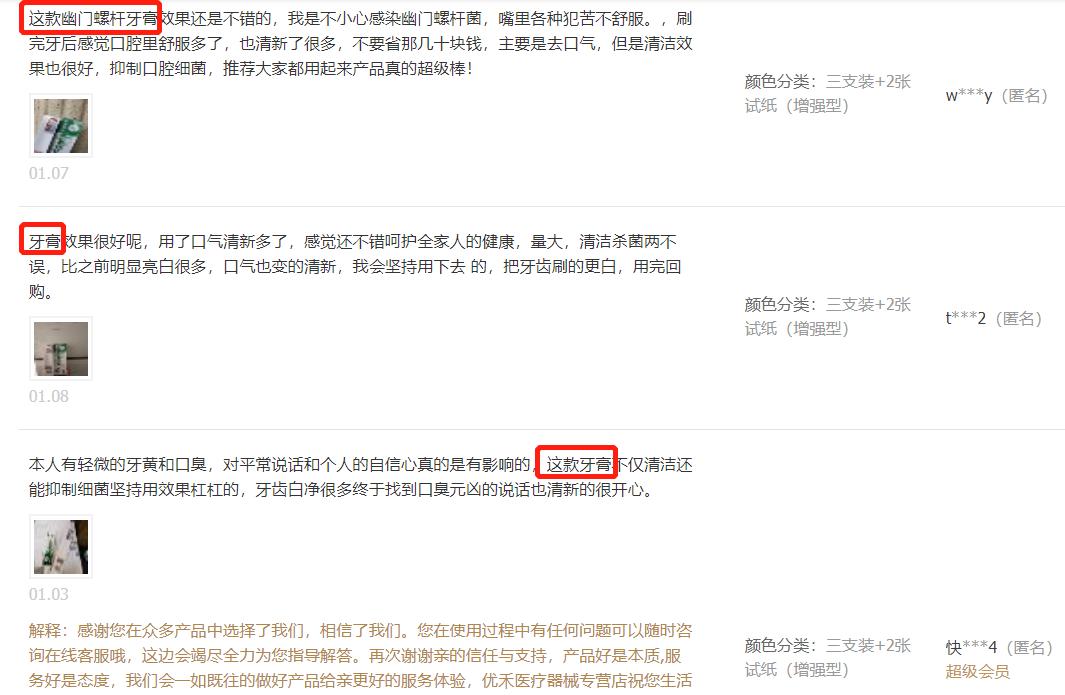Viewport: 1065px width, 695px height.
Task: Click the 超级会员 member badge
Action: pos(977,671)
